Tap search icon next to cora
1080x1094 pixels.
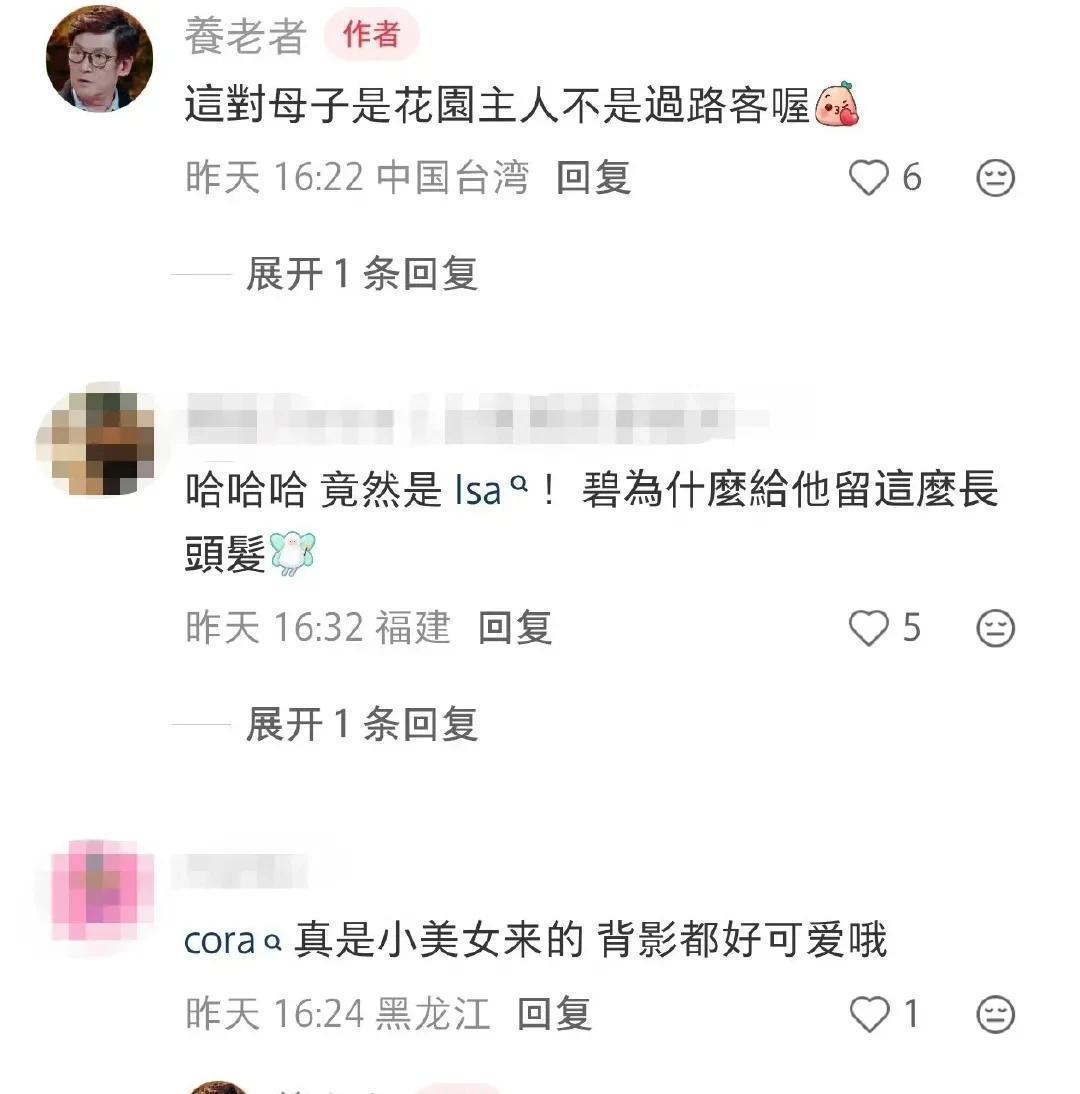pos(273,943)
